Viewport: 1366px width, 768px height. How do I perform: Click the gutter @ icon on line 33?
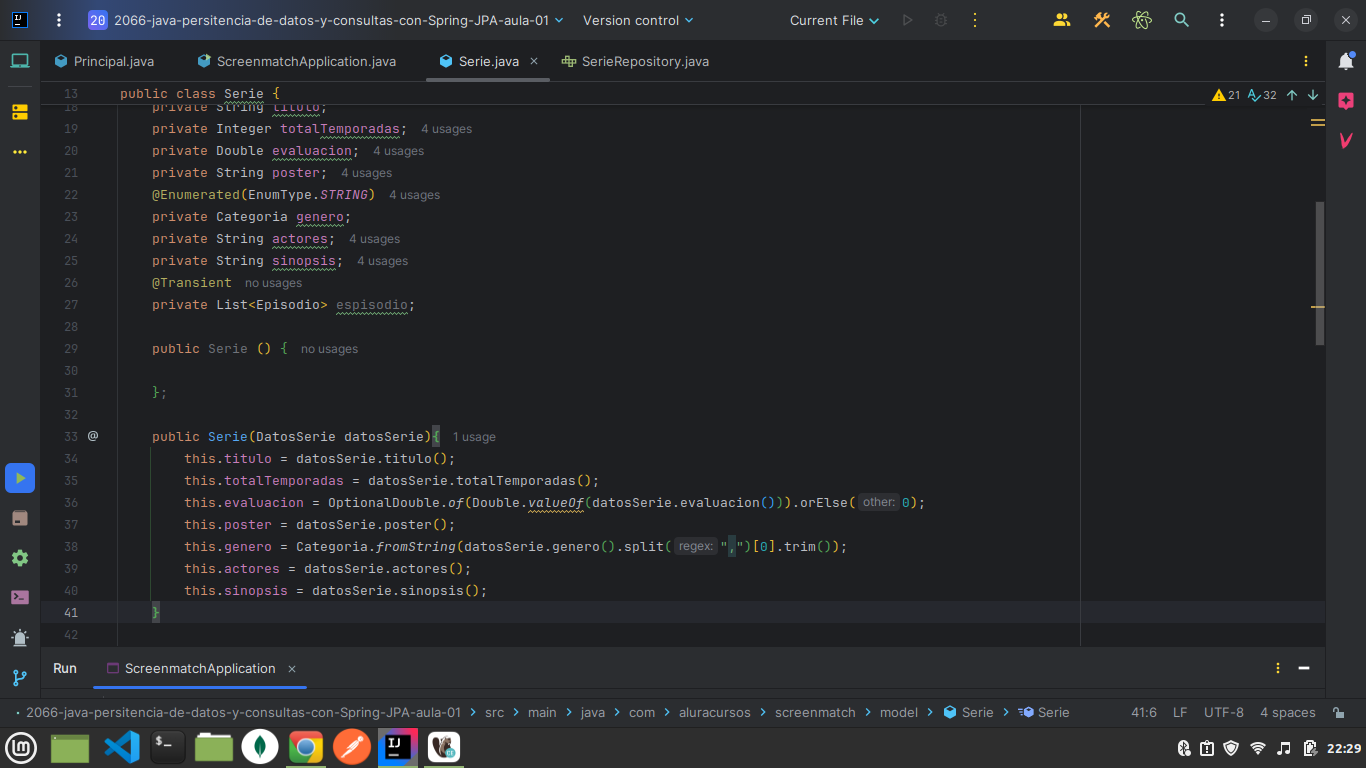(93, 436)
